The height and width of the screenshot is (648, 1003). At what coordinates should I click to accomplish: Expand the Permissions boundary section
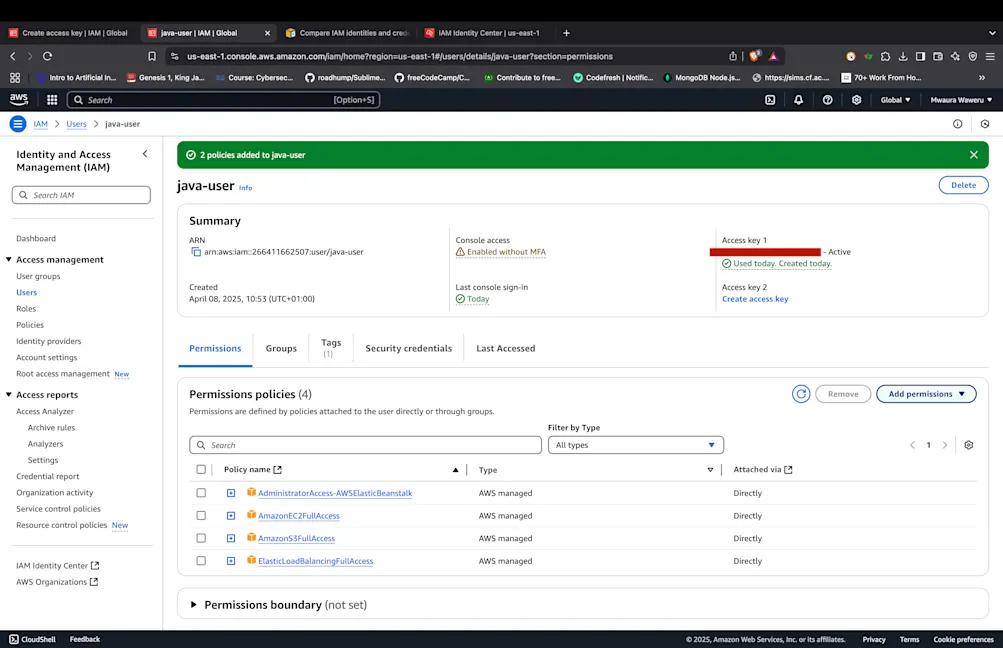tap(193, 604)
